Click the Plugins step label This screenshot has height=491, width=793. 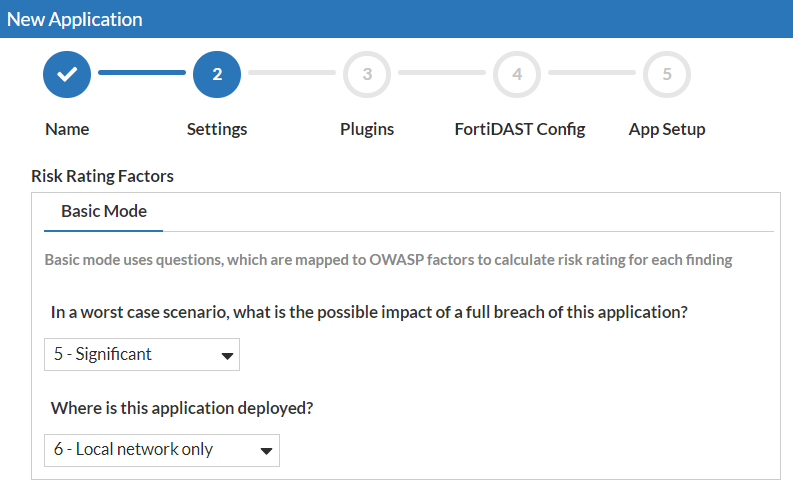(x=367, y=129)
